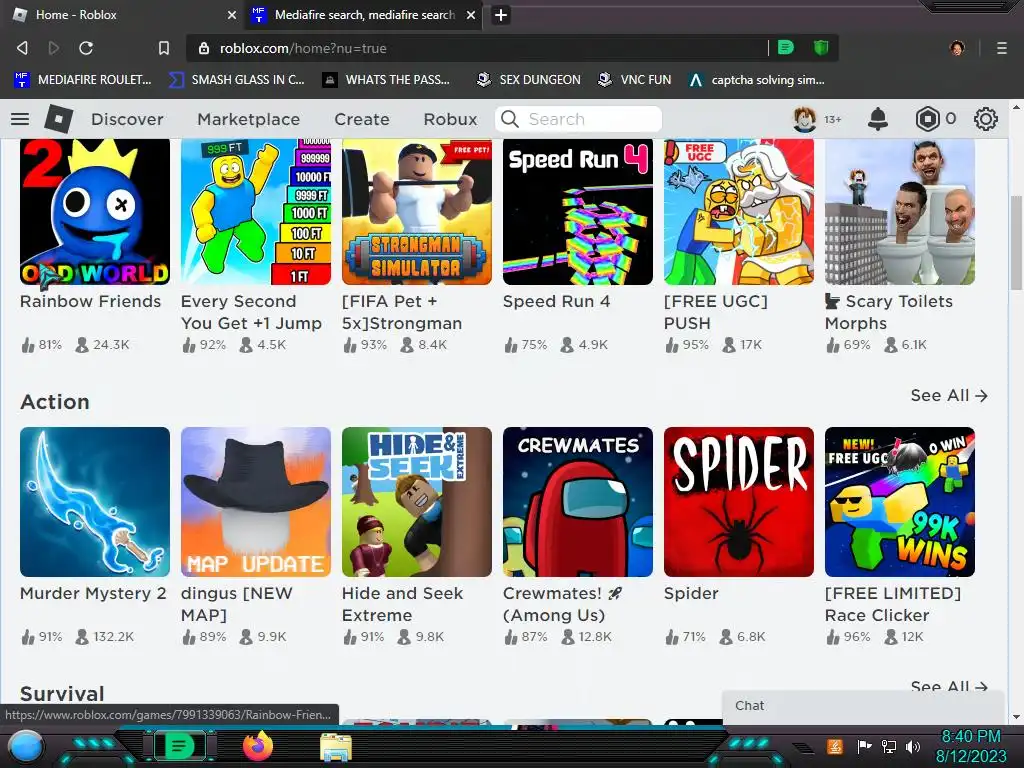Image resolution: width=1024 pixels, height=768 pixels.
Task: Launch Firefox from the taskbar
Action: coord(257,746)
